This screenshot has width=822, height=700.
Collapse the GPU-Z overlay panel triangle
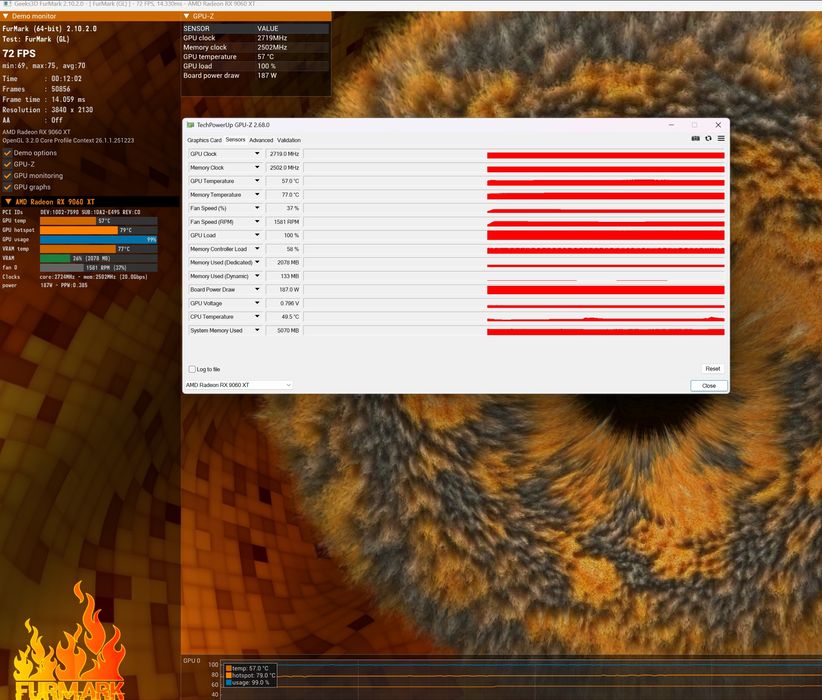[186, 16]
